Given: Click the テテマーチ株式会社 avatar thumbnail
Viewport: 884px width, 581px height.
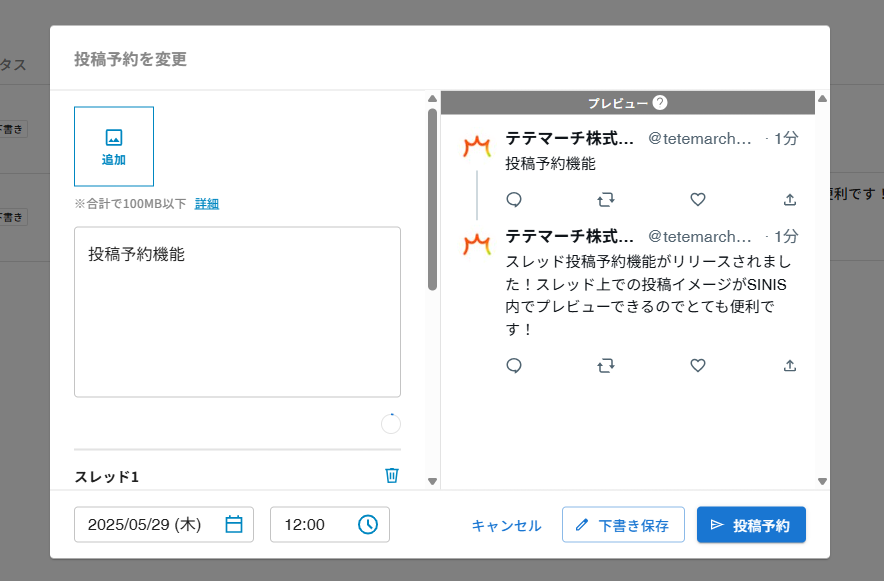Looking at the screenshot, I should coord(475,141).
